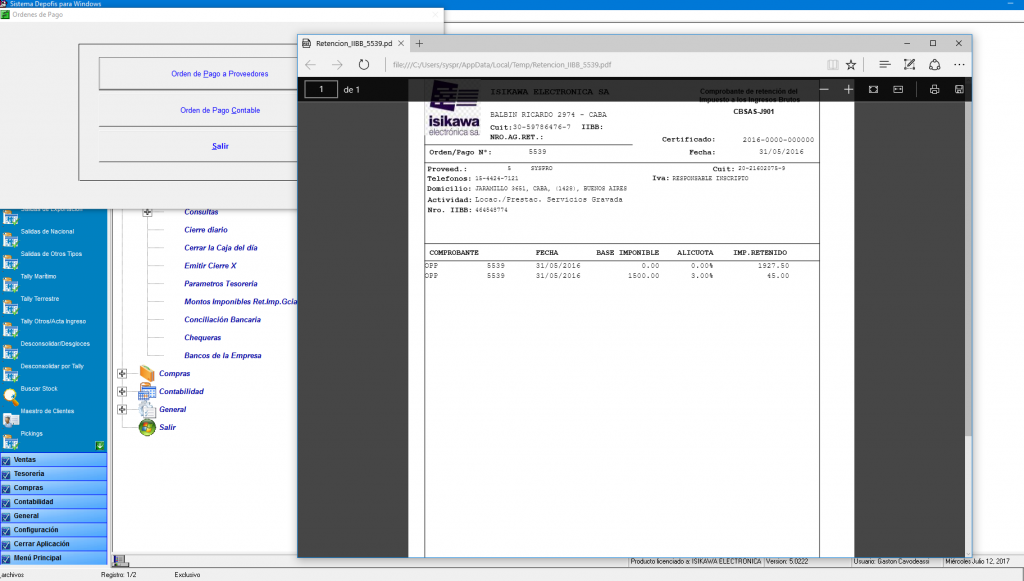Switch to the Ventas sidebar section

pos(25,459)
